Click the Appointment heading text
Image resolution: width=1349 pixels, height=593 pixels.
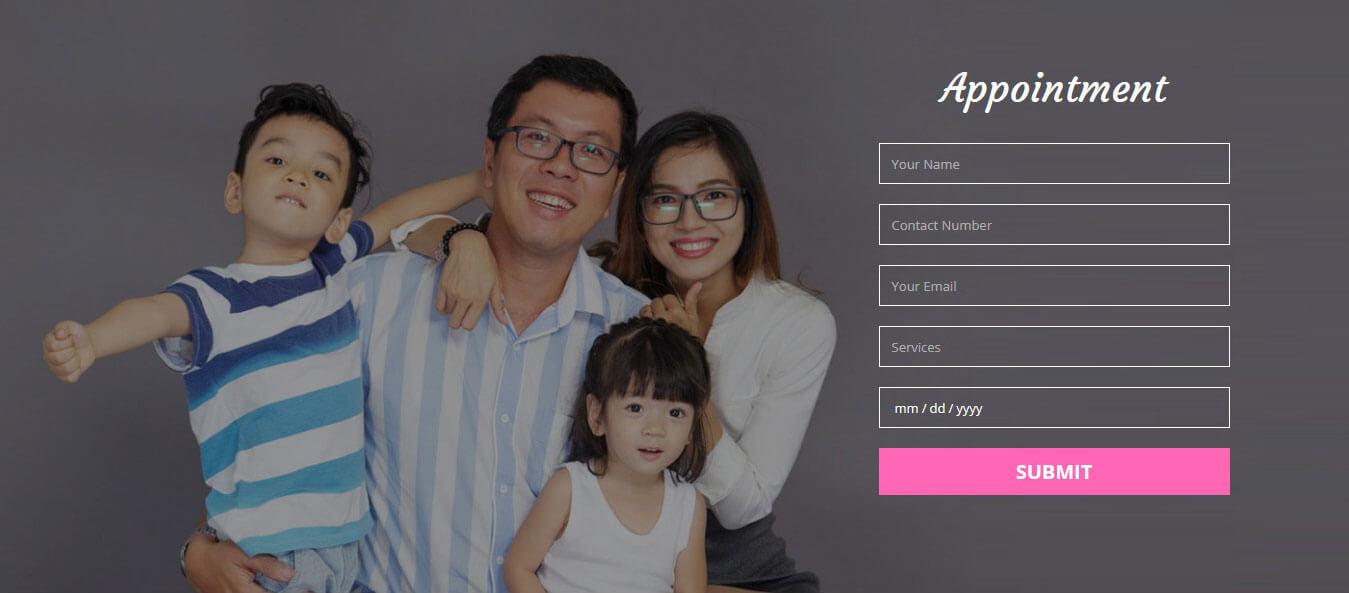[1053, 89]
